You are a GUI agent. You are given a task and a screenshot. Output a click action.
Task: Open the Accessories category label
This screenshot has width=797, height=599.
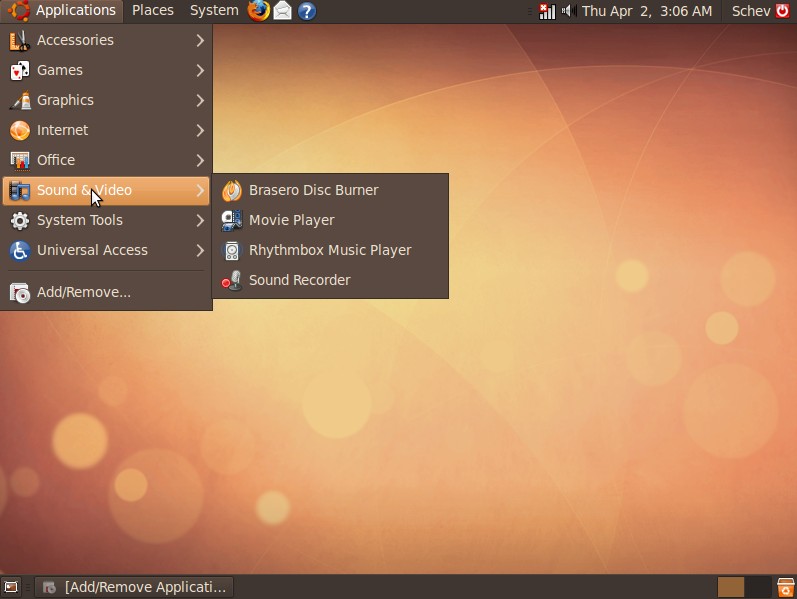pyautogui.click(x=75, y=40)
